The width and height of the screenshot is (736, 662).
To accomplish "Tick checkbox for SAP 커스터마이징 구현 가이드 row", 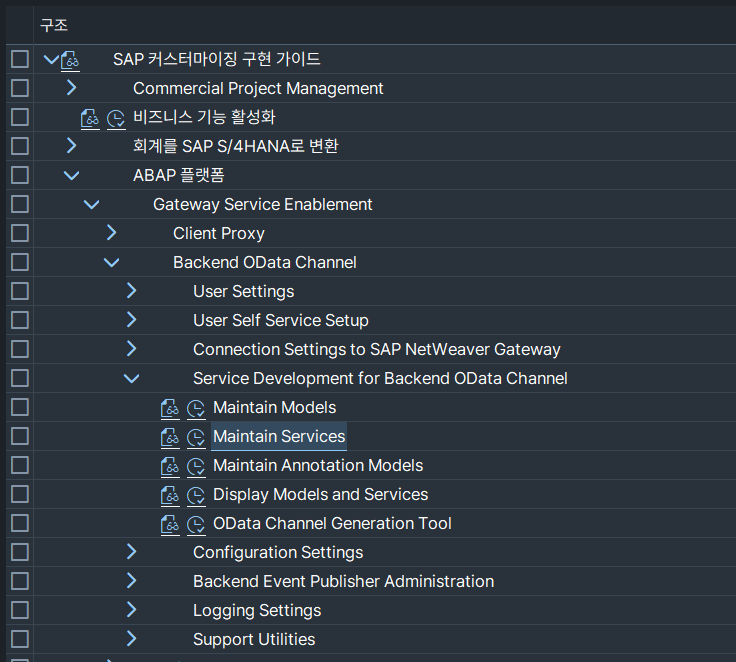I will pos(20,59).
